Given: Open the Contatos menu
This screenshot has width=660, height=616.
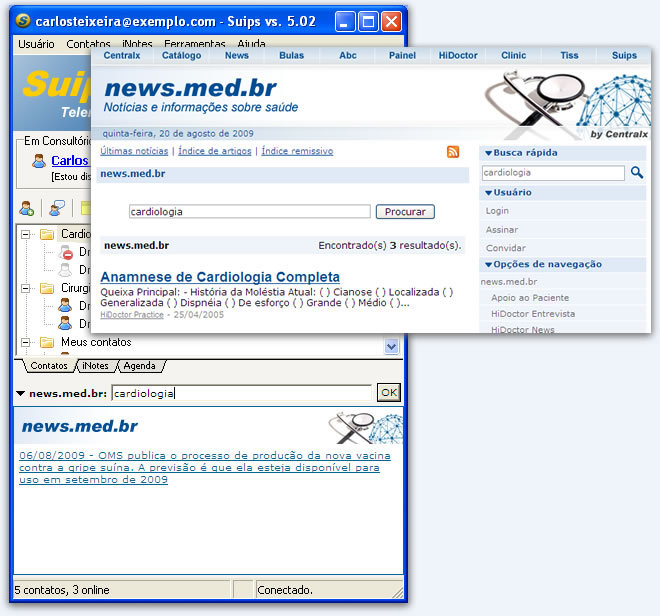Looking at the screenshot, I should tap(88, 44).
